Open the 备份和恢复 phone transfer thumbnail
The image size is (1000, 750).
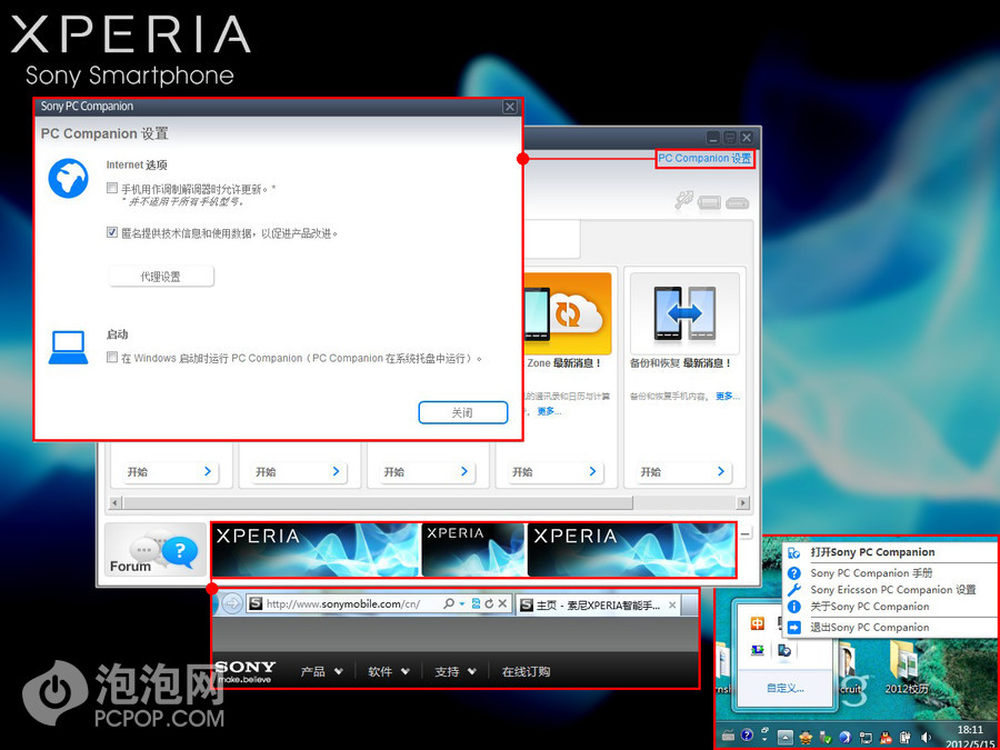(684, 314)
